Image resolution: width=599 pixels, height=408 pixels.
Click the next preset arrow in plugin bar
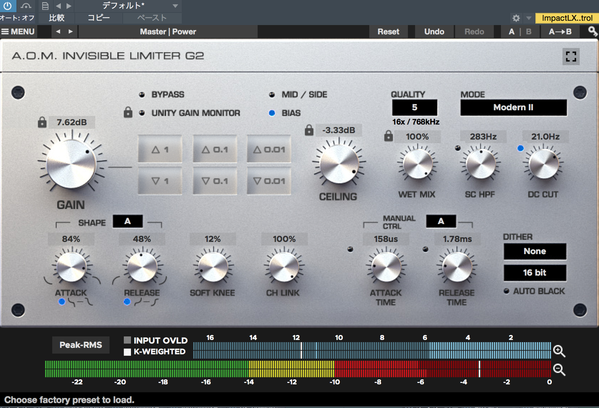[x=71, y=31]
